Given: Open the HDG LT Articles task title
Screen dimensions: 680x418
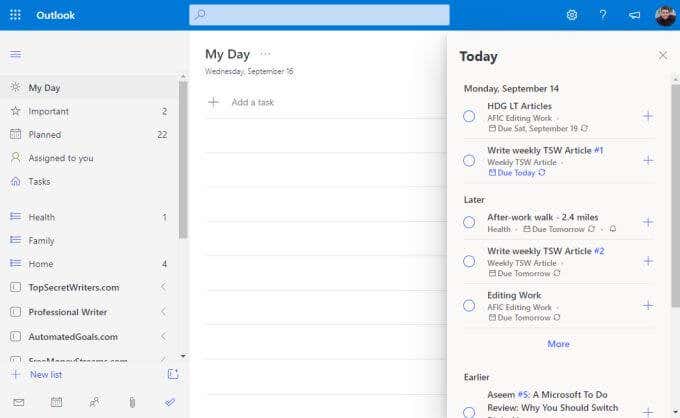Looking at the screenshot, I should point(519,106).
